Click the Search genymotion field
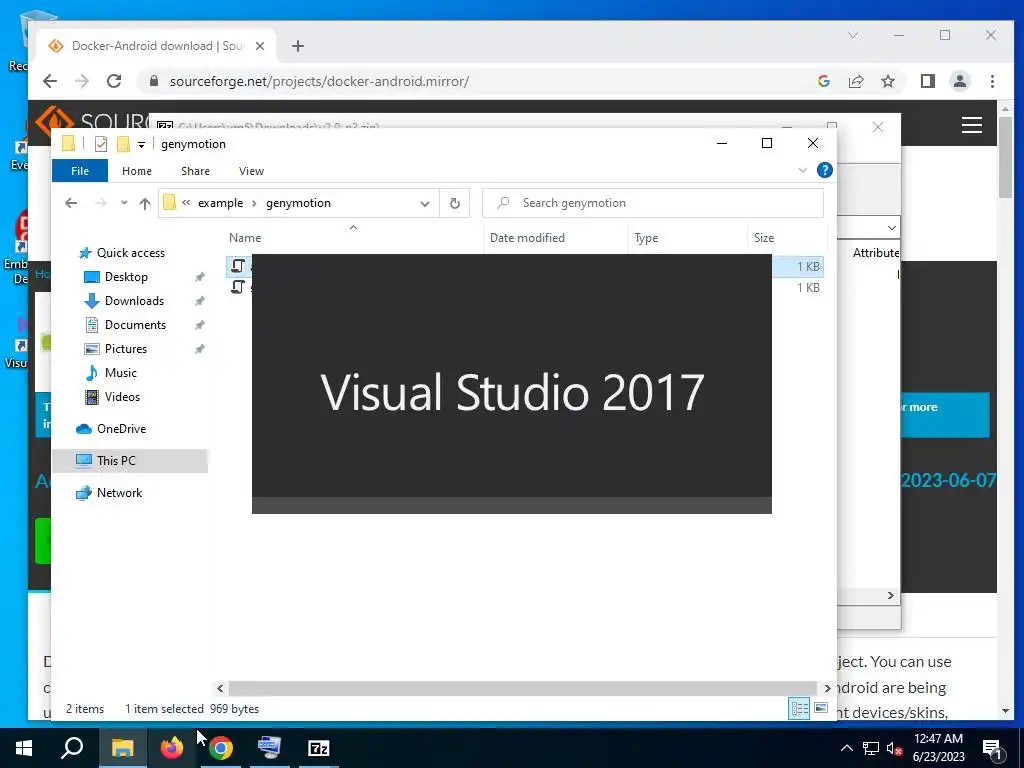Screen dimensions: 1024x768 [x=653, y=203]
